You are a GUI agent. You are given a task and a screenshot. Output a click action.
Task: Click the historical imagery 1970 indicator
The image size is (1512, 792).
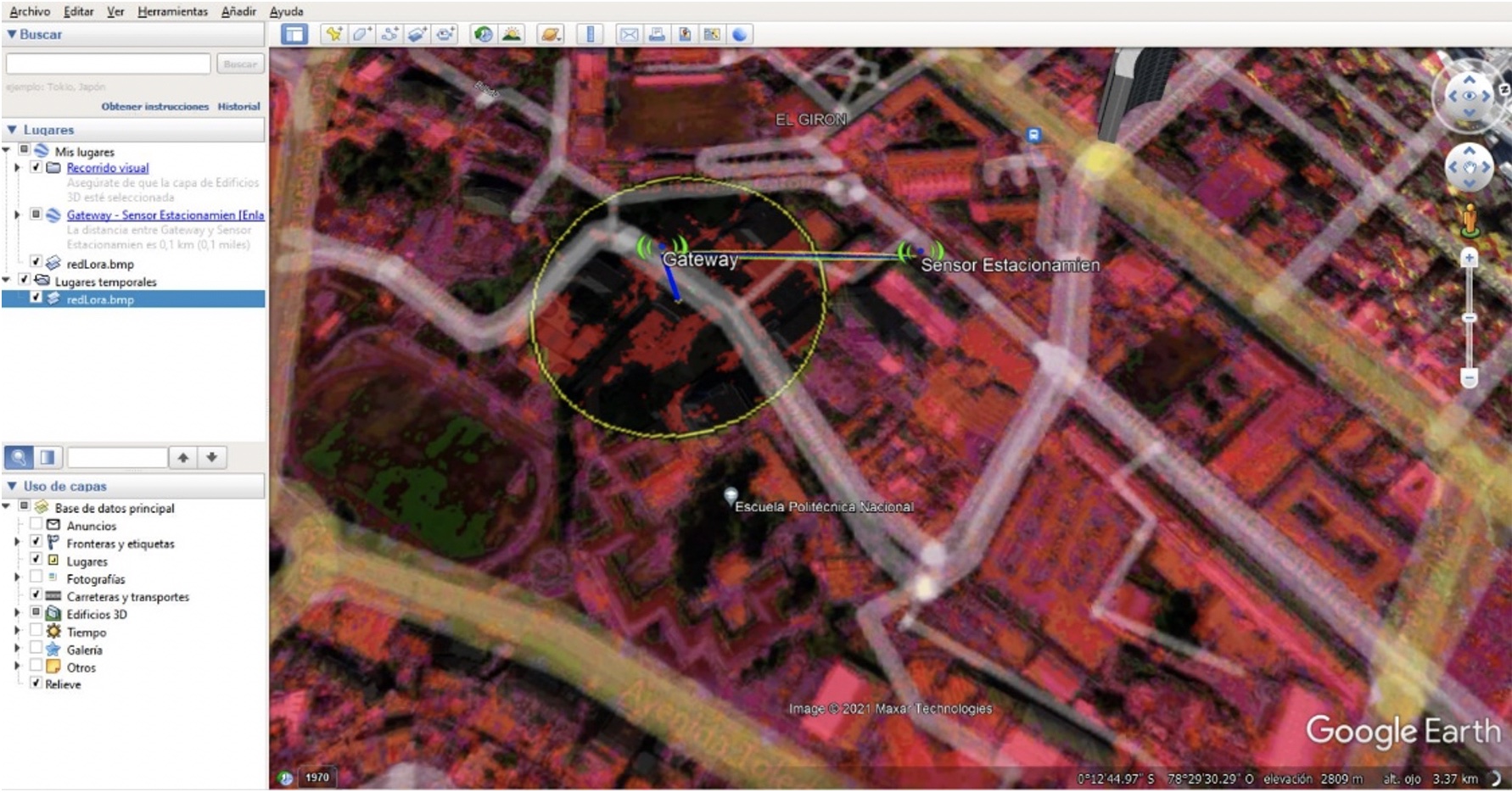coord(317,778)
